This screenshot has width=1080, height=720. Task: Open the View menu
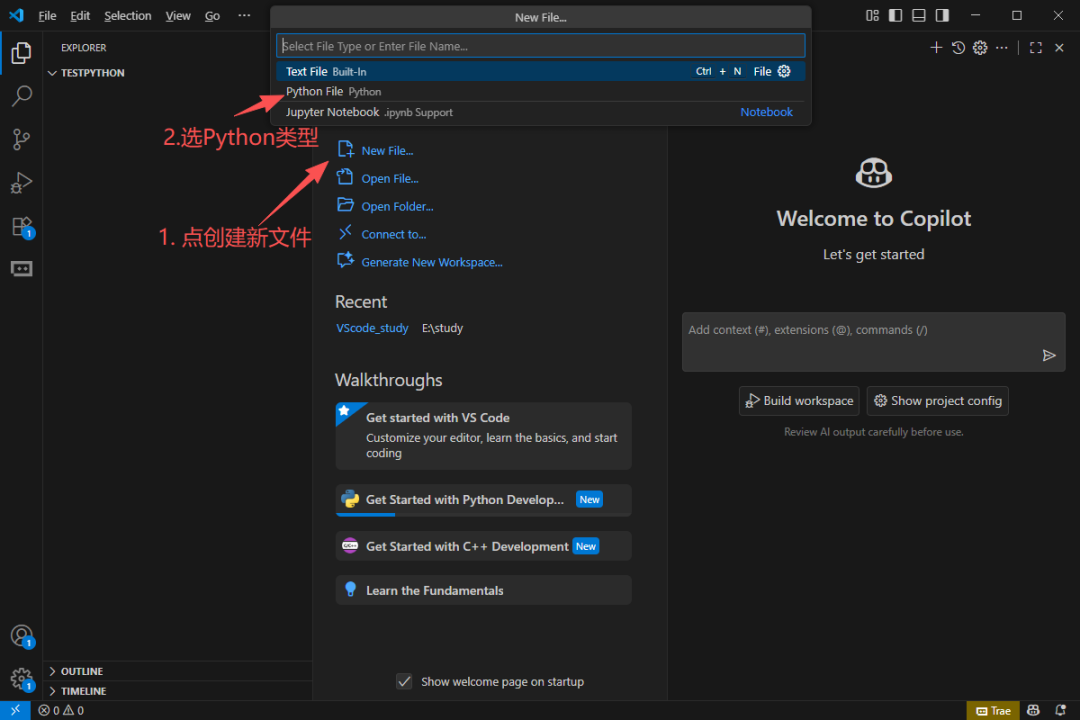coord(178,15)
